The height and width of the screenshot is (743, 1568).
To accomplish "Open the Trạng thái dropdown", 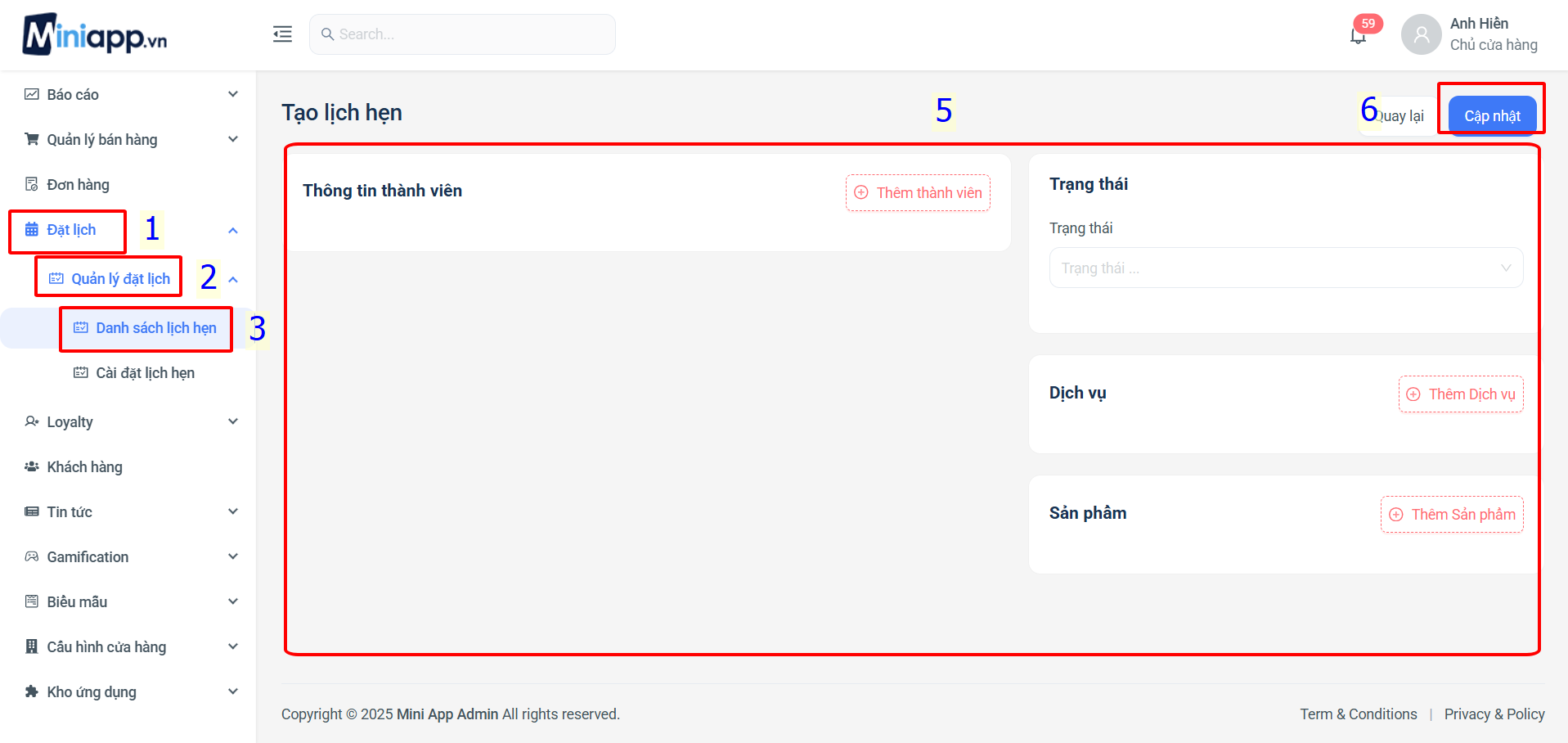I will tap(1285, 268).
